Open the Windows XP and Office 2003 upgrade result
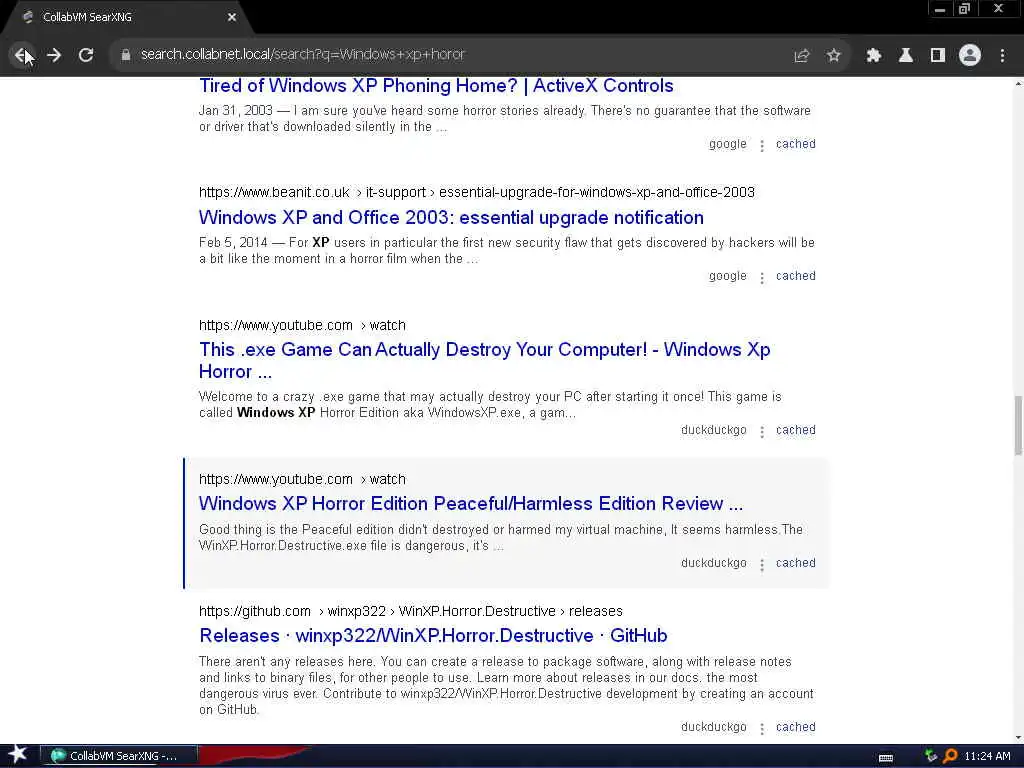This screenshot has width=1024, height=768. 451,217
